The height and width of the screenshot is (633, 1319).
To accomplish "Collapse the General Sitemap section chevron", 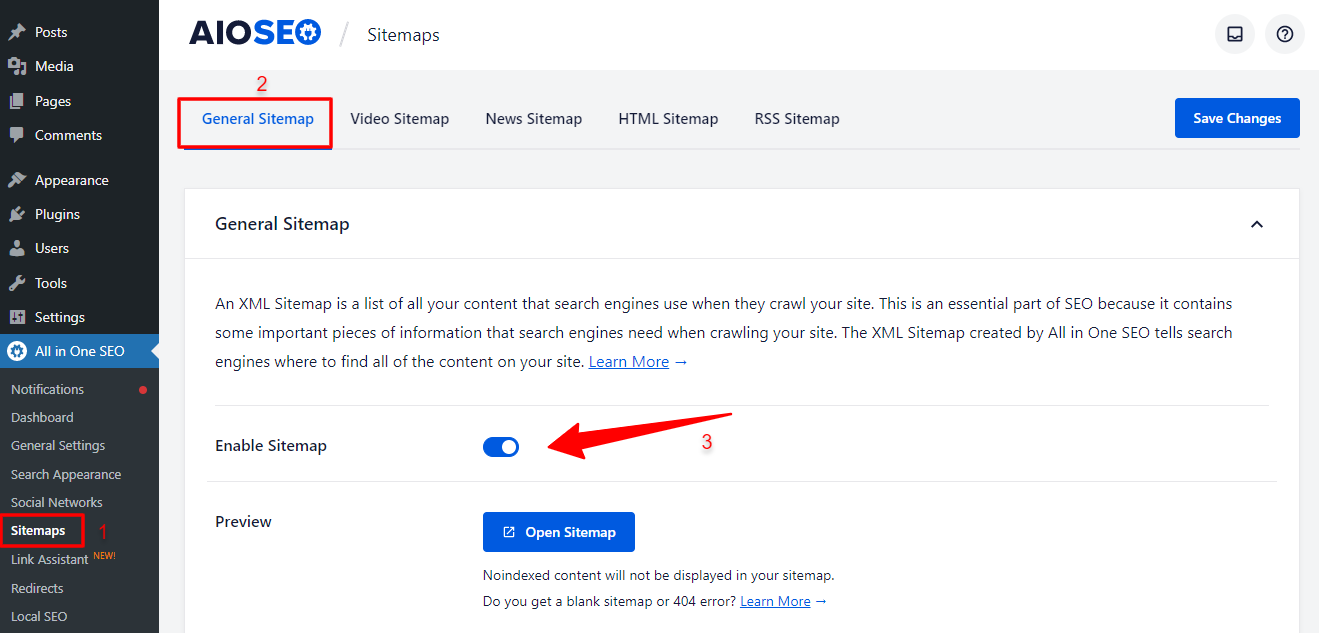I will click(x=1257, y=224).
